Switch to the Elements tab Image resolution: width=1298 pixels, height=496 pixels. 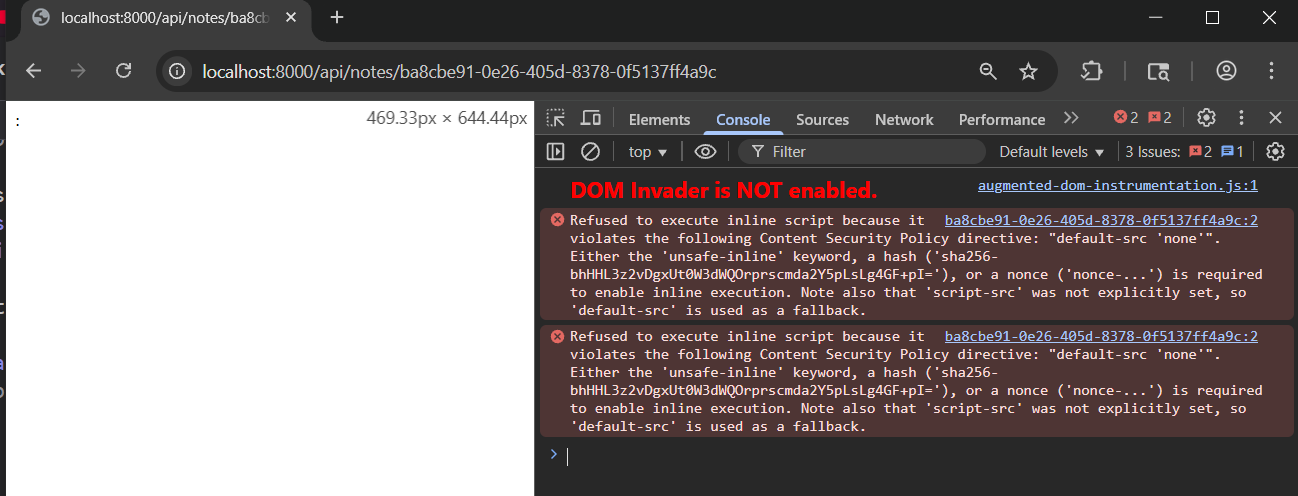659,119
